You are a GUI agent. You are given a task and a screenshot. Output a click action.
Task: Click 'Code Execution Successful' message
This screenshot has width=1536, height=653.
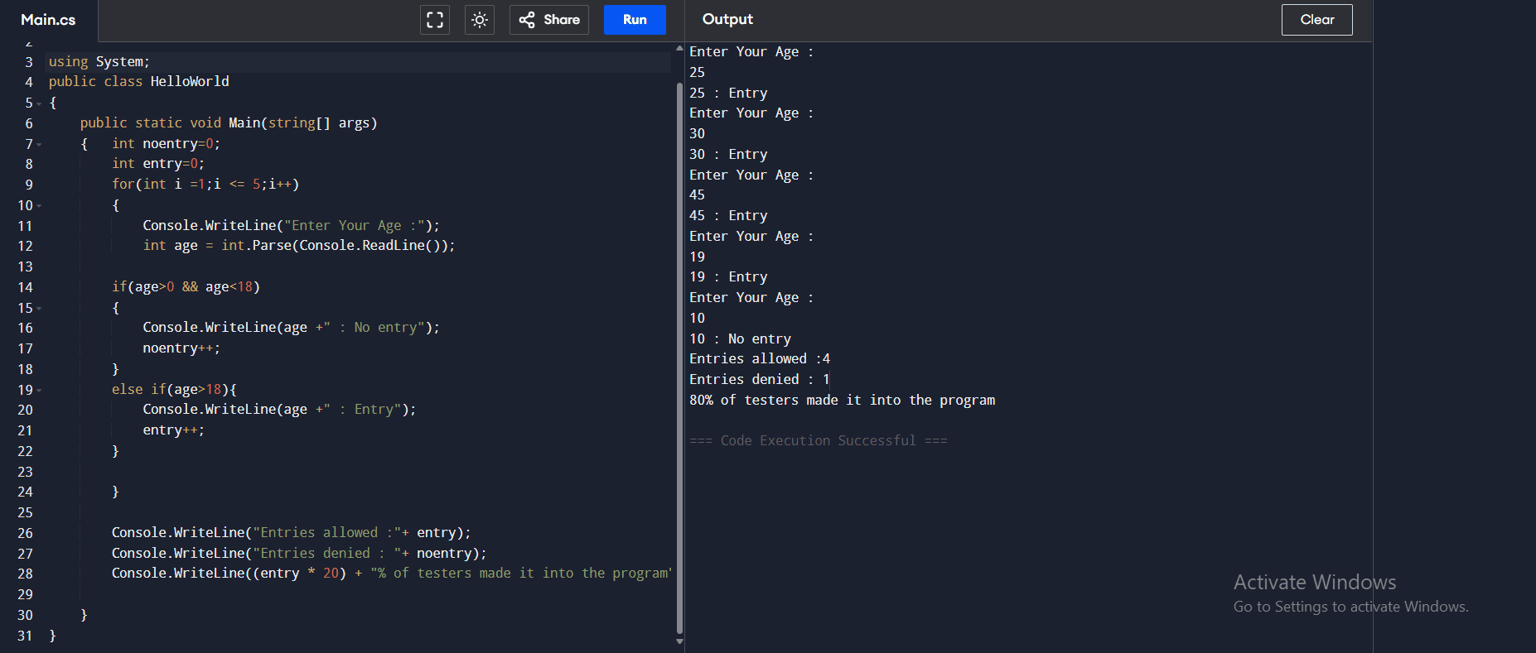pyautogui.click(x=818, y=441)
